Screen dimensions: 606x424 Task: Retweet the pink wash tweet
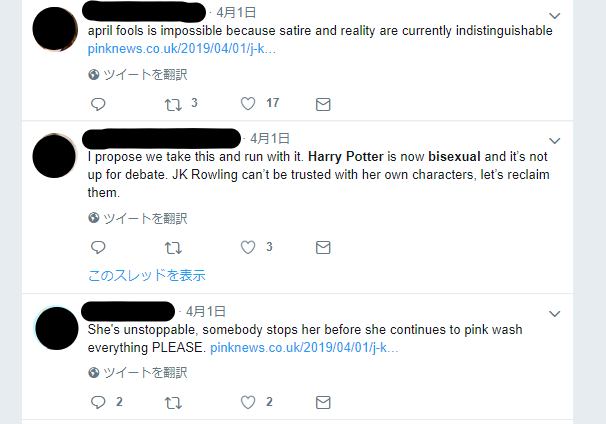(173, 402)
